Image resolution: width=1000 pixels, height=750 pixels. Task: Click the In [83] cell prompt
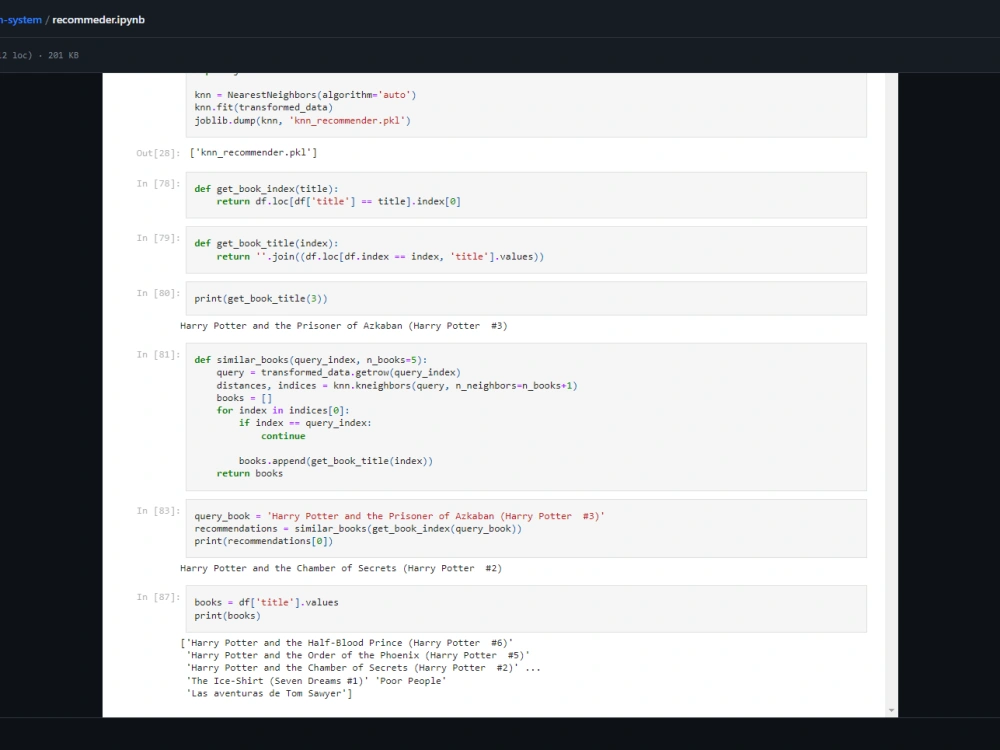pyautogui.click(x=158, y=511)
